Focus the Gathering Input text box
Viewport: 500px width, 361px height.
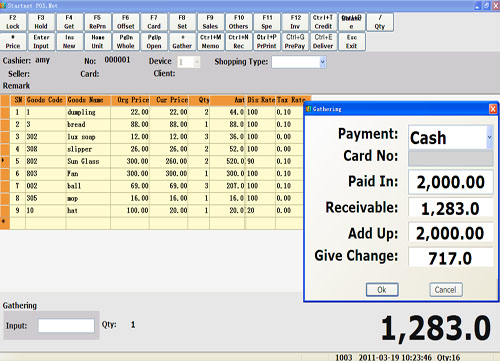point(66,325)
